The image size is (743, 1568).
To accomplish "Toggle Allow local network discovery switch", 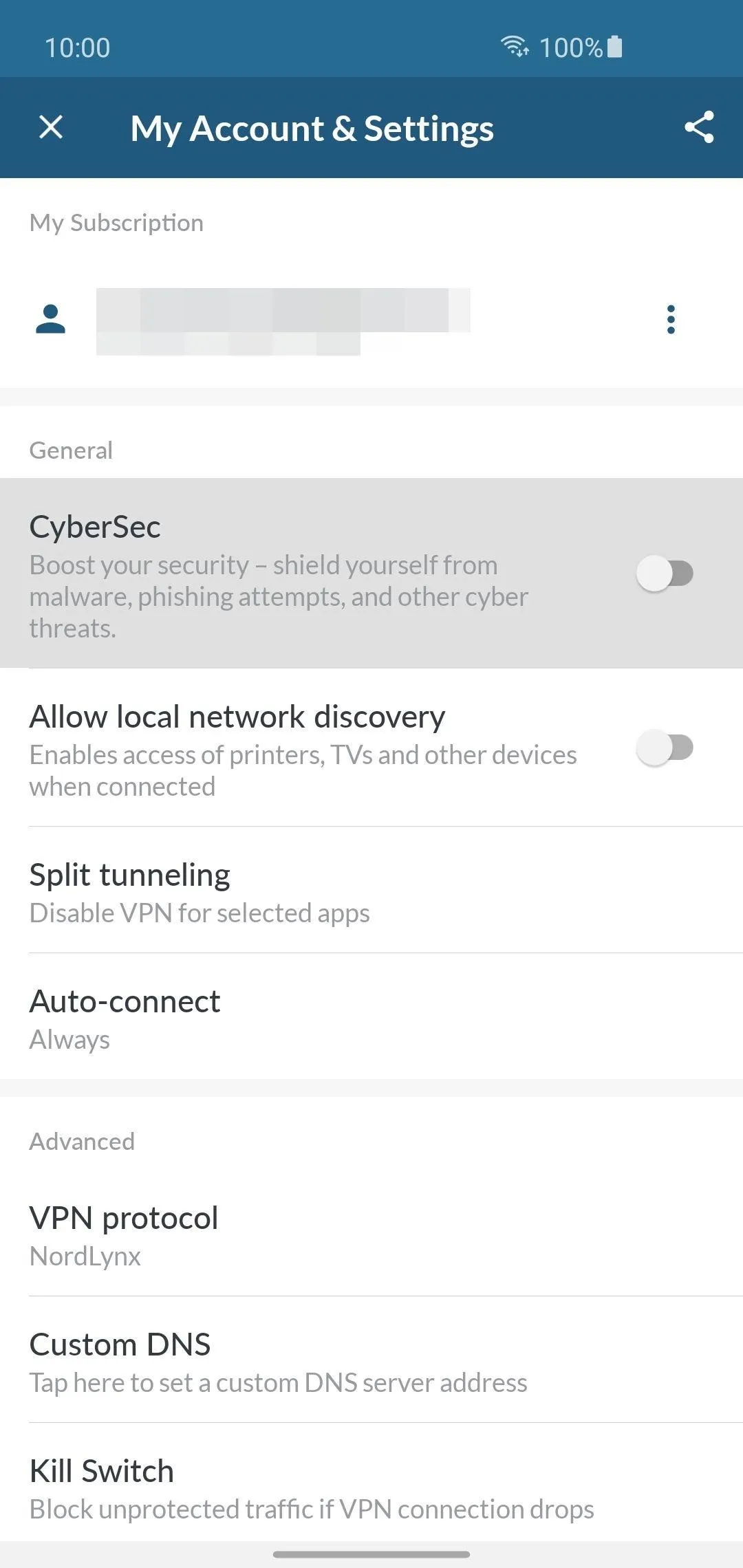I will [x=664, y=748].
